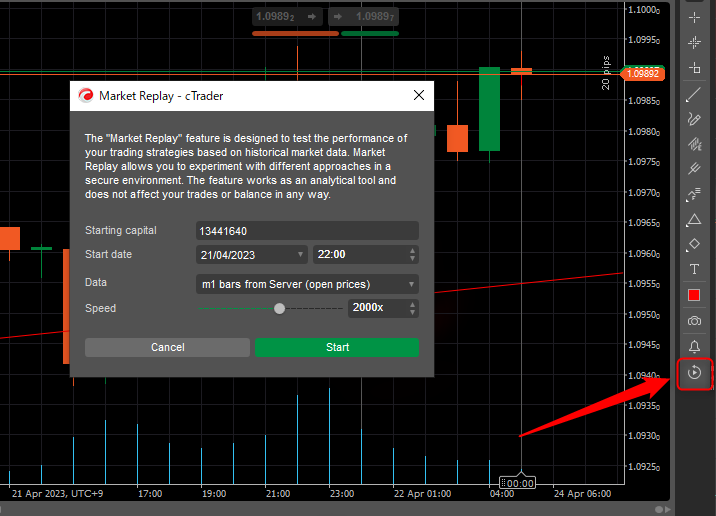
Task: Click the 1.09892 sell price button
Action: (x=287, y=17)
